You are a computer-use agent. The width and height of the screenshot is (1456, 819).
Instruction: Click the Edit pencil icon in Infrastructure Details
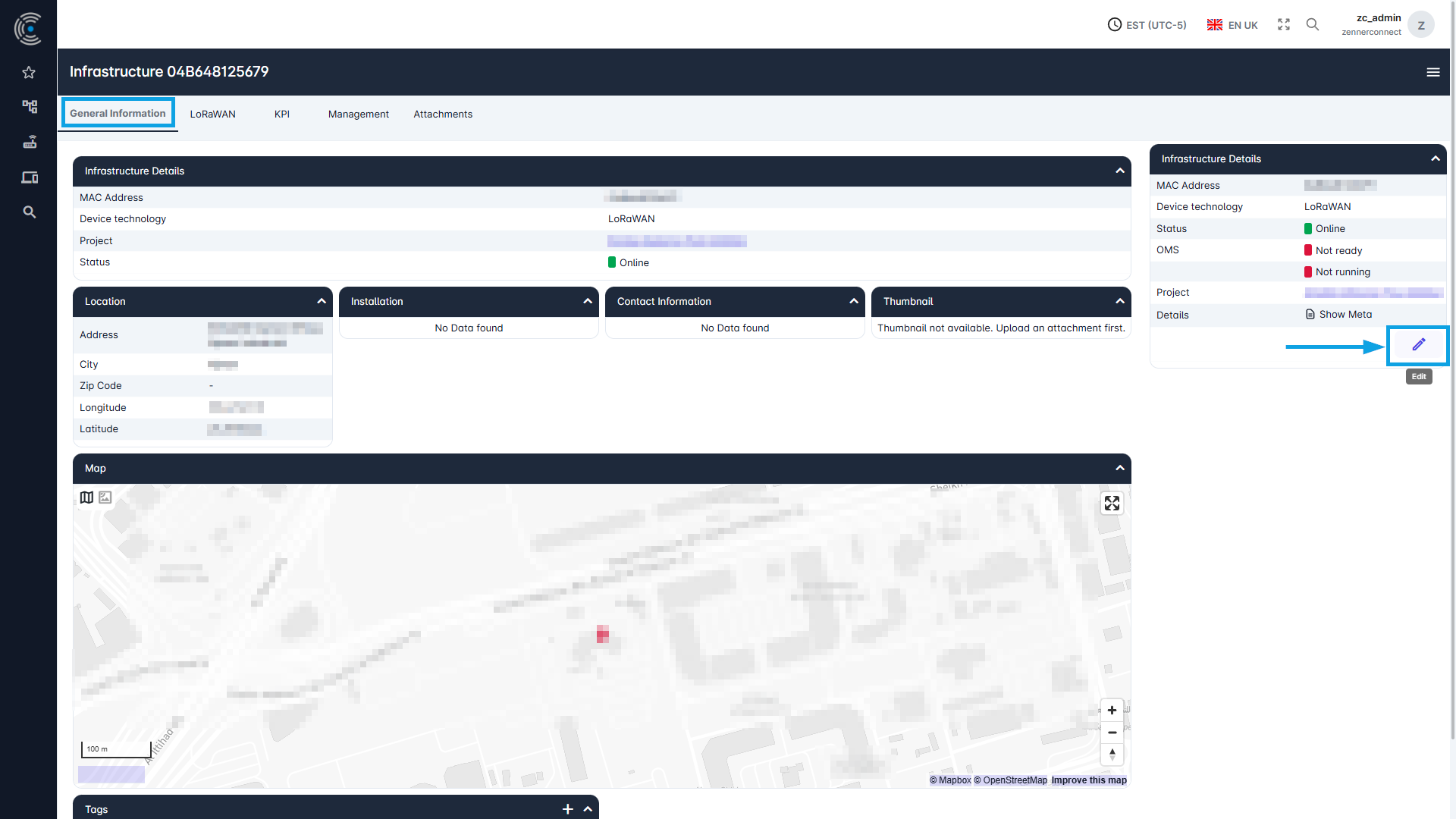click(1418, 345)
